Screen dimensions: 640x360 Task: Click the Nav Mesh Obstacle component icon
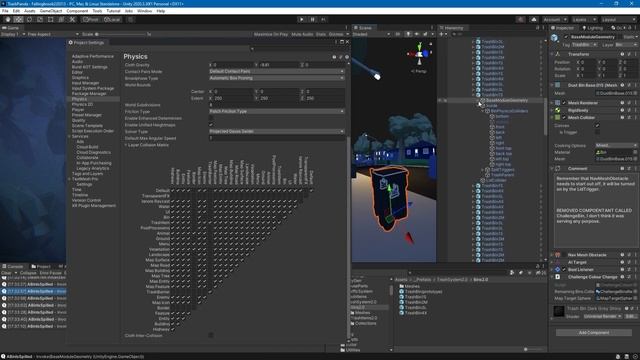click(x=558, y=255)
